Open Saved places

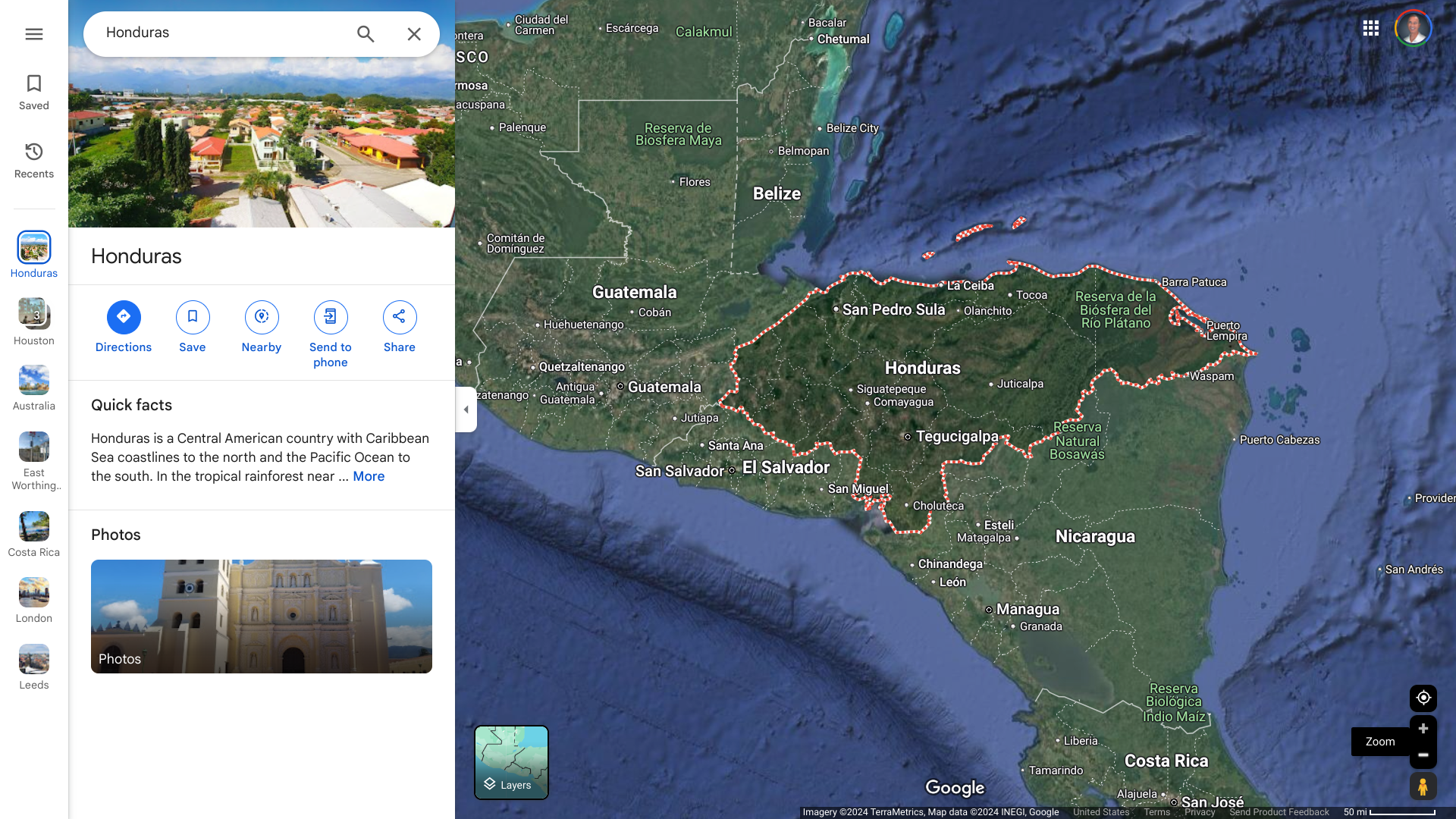click(33, 92)
